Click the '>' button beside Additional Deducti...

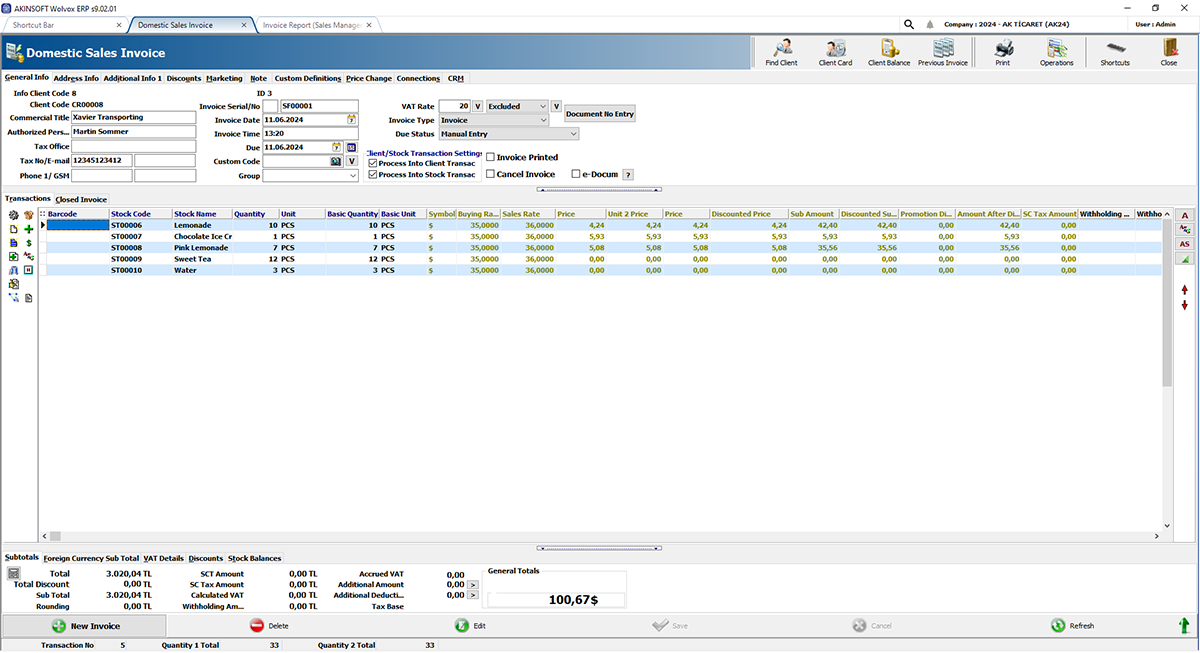click(x=473, y=595)
